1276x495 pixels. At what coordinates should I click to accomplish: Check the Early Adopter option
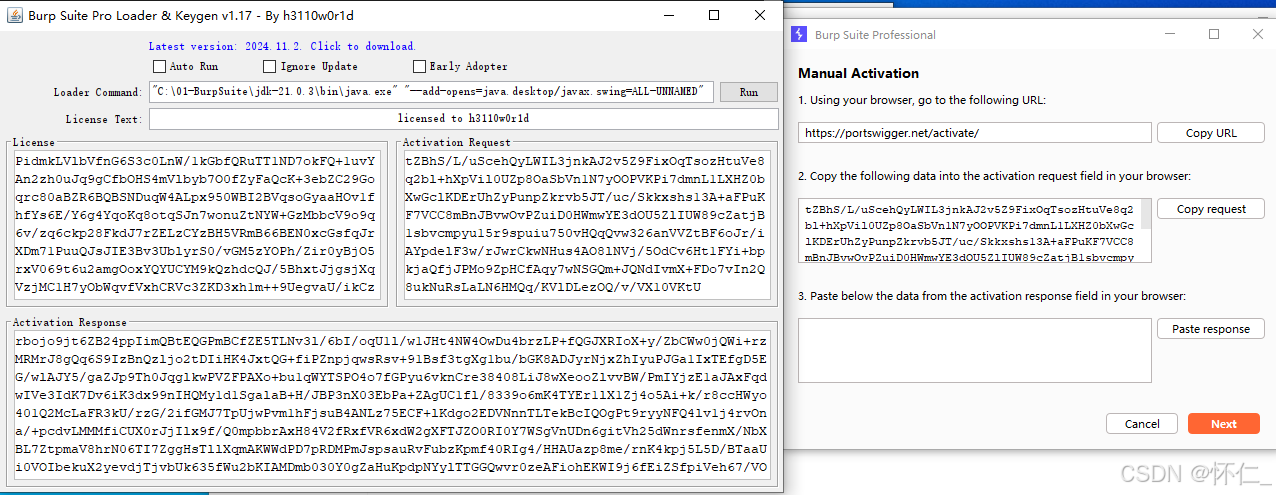419,66
